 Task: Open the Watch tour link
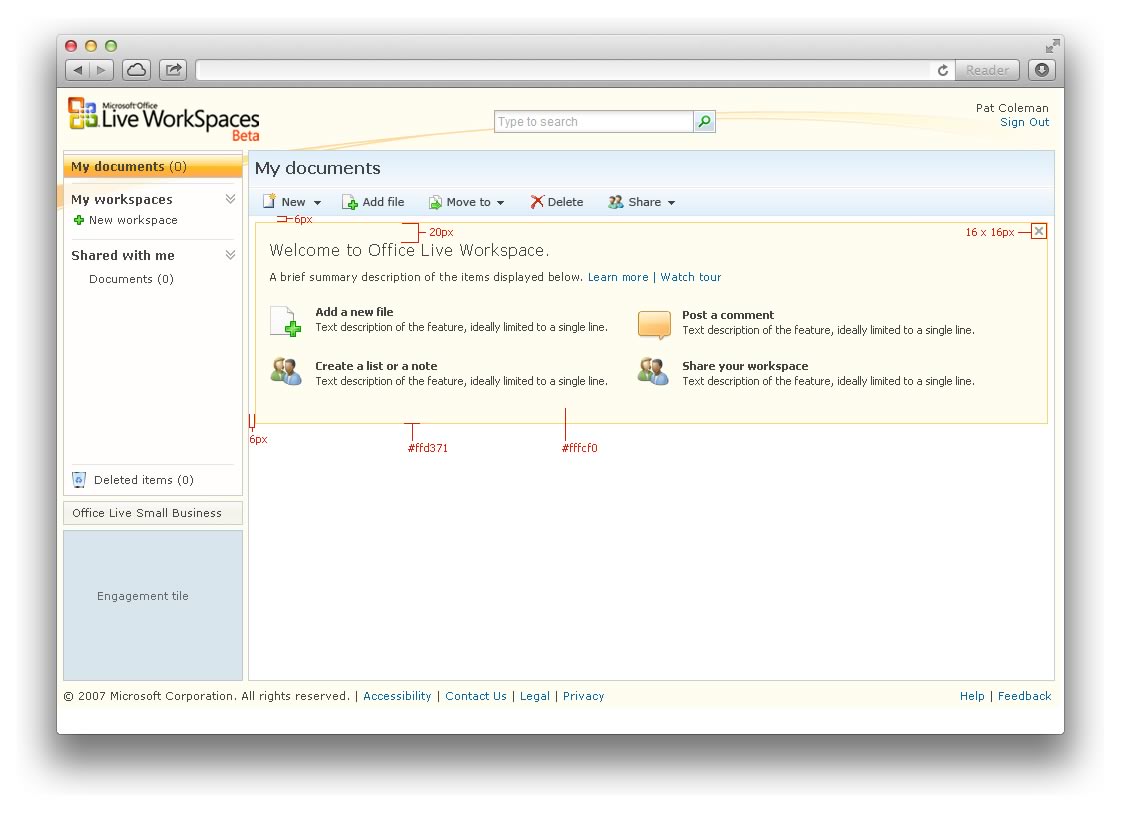pyautogui.click(x=691, y=277)
